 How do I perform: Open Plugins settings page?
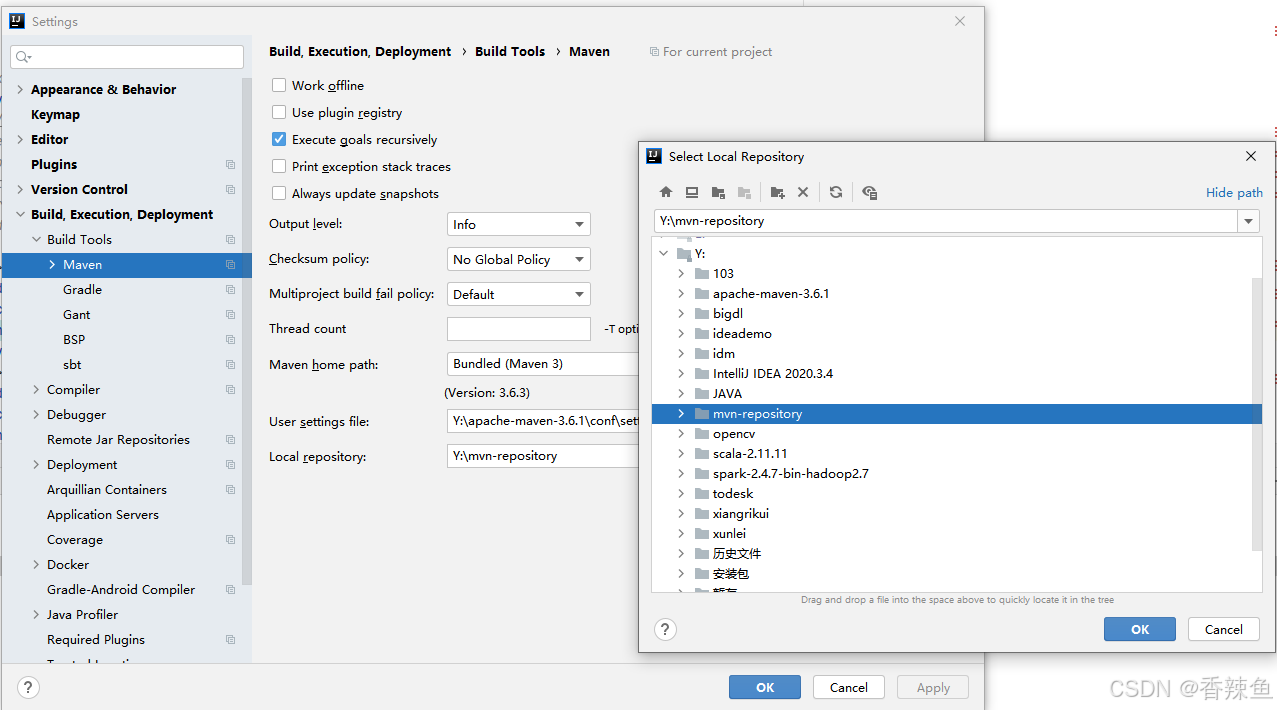54,164
